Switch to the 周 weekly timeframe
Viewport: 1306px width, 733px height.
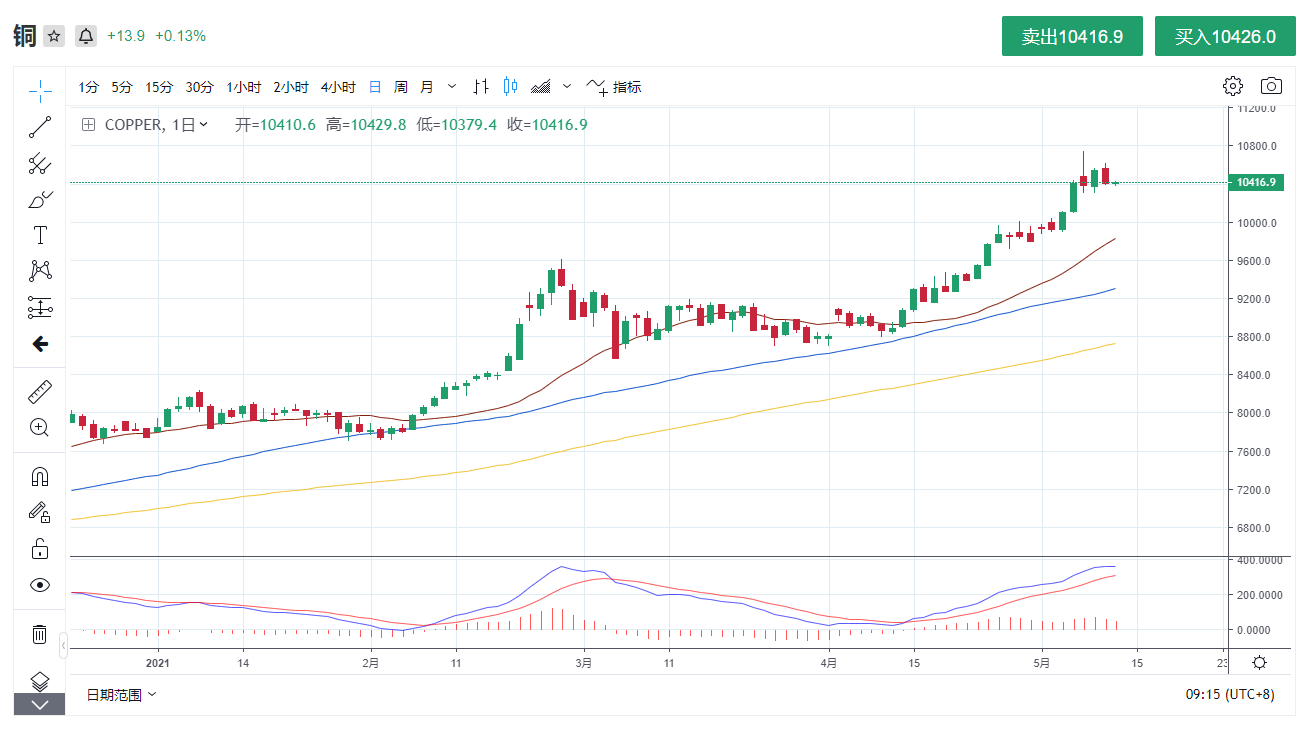pos(400,87)
